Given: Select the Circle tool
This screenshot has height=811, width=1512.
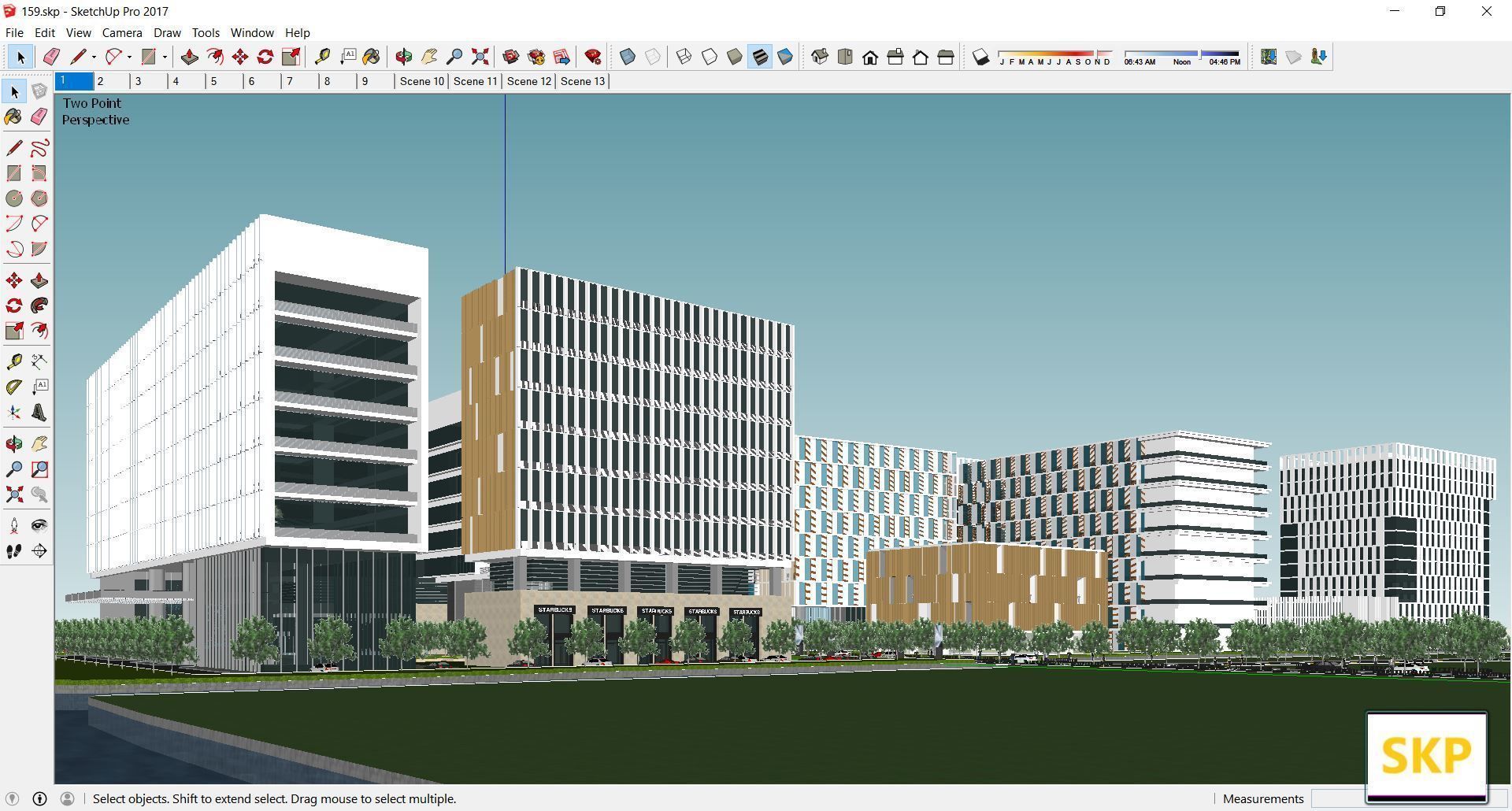Looking at the screenshot, I should click(x=14, y=198).
